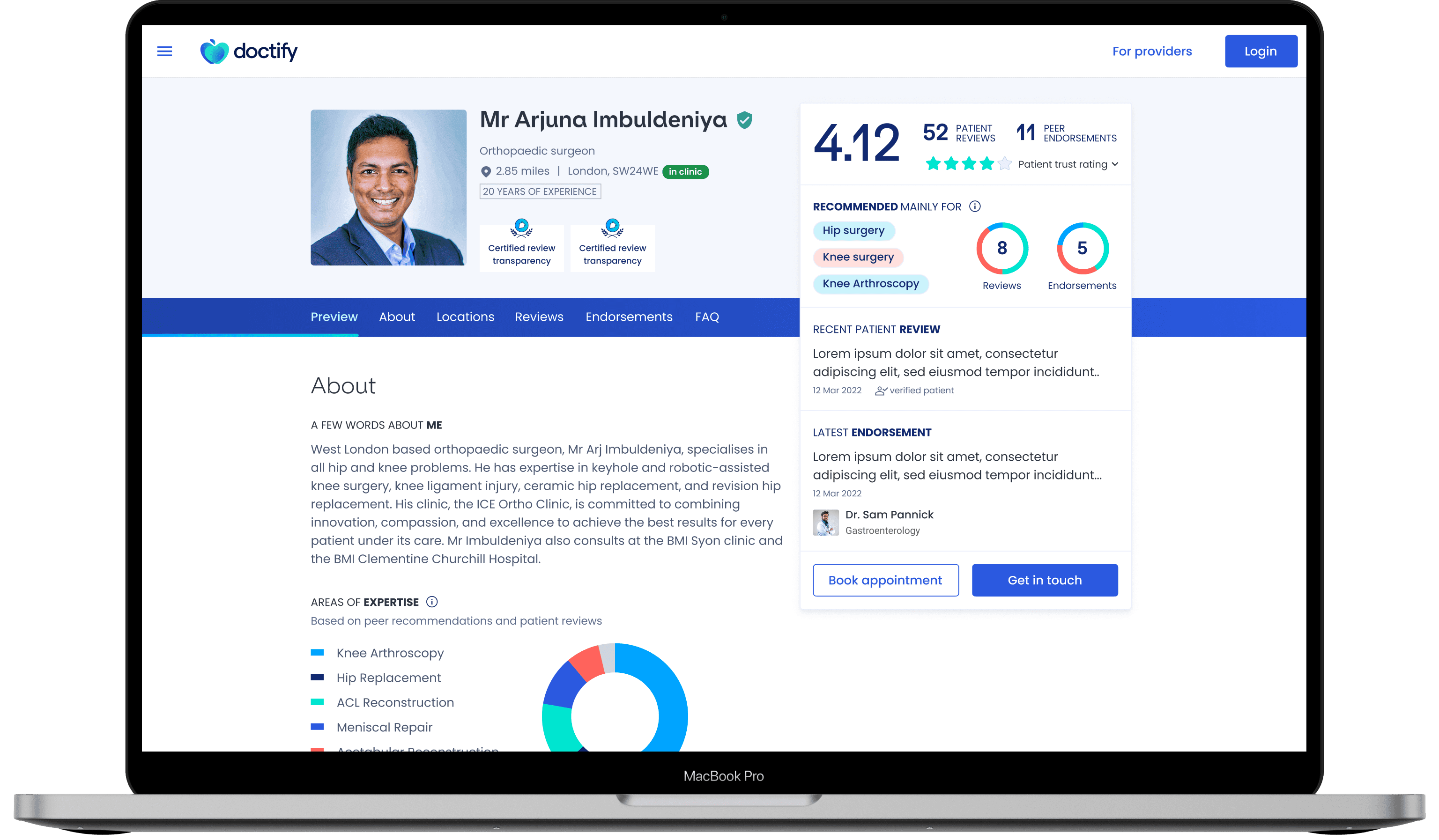Follow the For providers link
Image resolution: width=1439 pixels, height=840 pixels.
click(x=1152, y=52)
